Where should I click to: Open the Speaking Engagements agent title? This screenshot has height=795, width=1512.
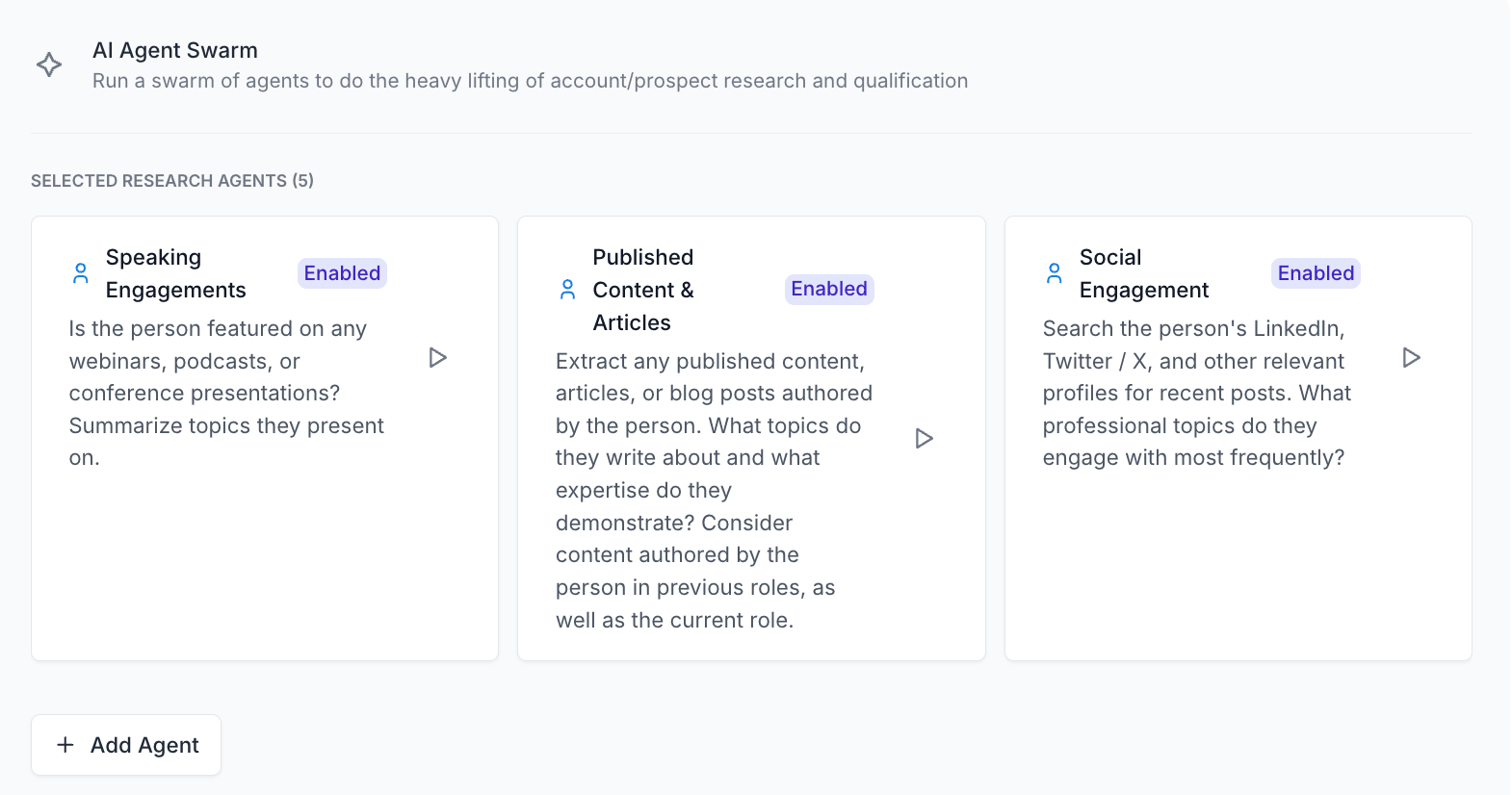[x=176, y=273]
